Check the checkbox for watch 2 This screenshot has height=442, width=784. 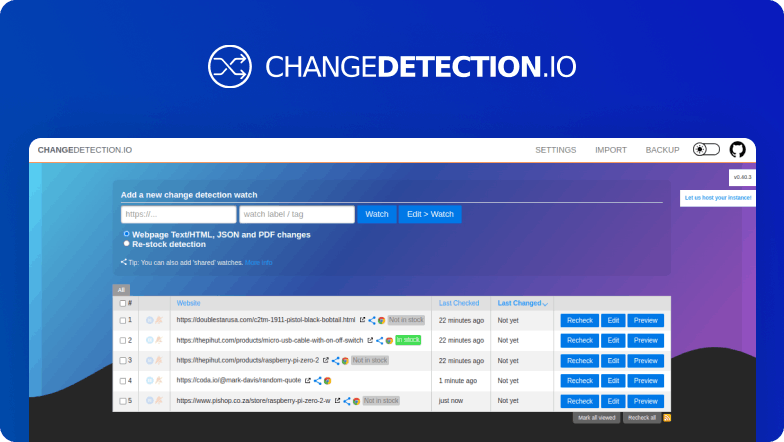point(123,341)
